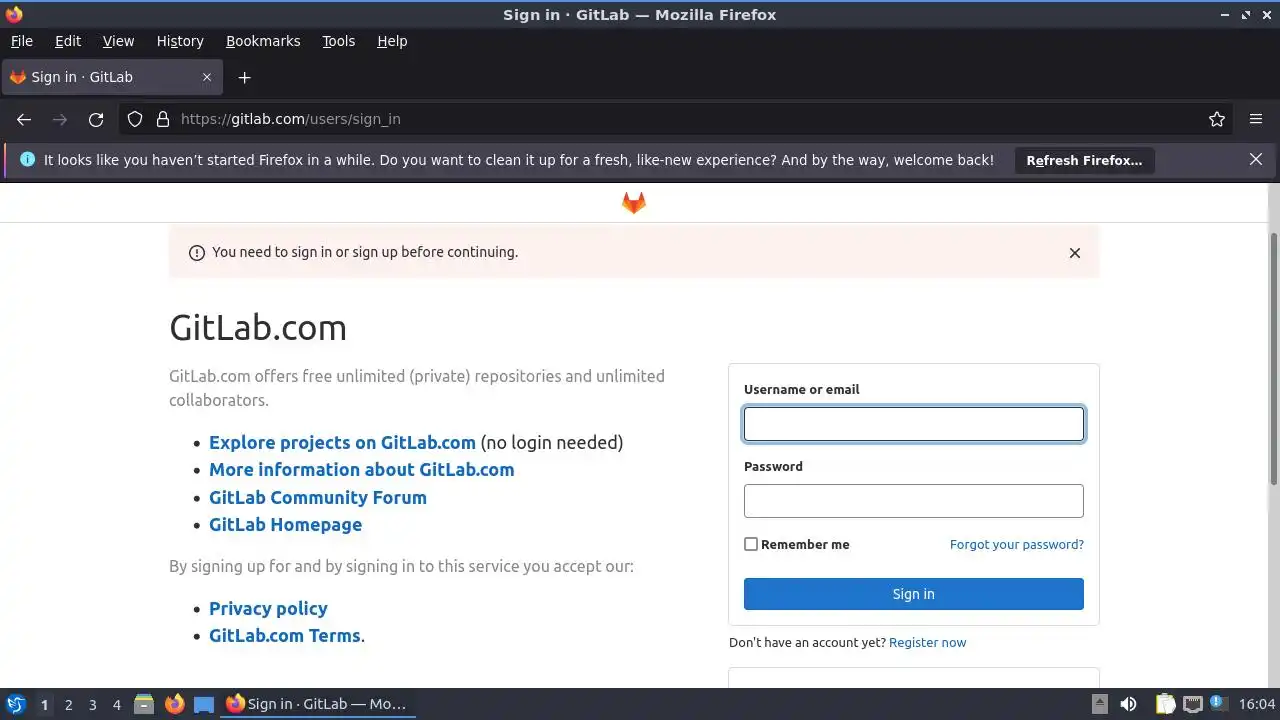Click the 16:04 clock
Image resolution: width=1280 pixels, height=720 pixels.
click(x=1257, y=704)
